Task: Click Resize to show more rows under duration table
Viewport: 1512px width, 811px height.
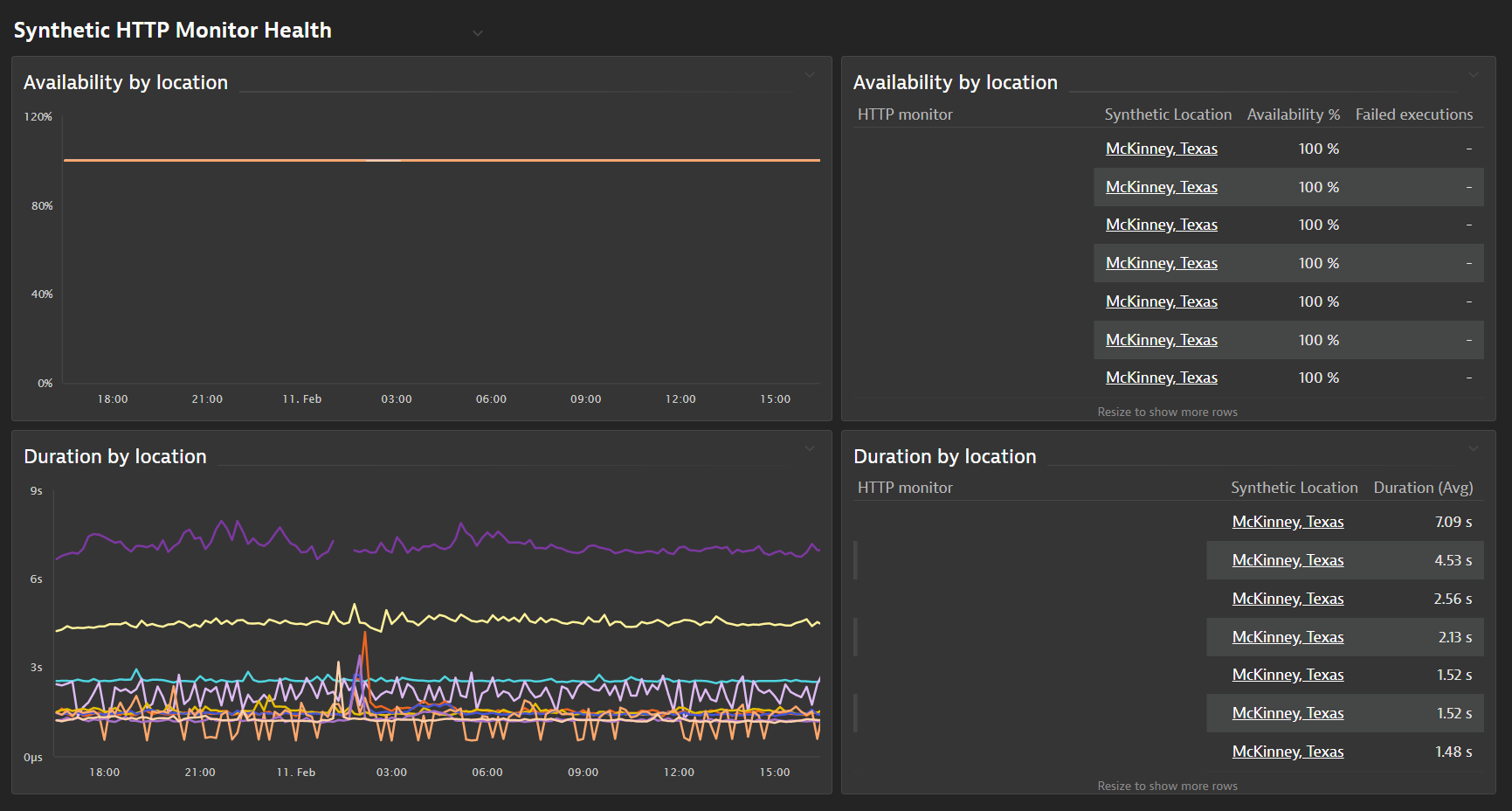Action: [1167, 786]
